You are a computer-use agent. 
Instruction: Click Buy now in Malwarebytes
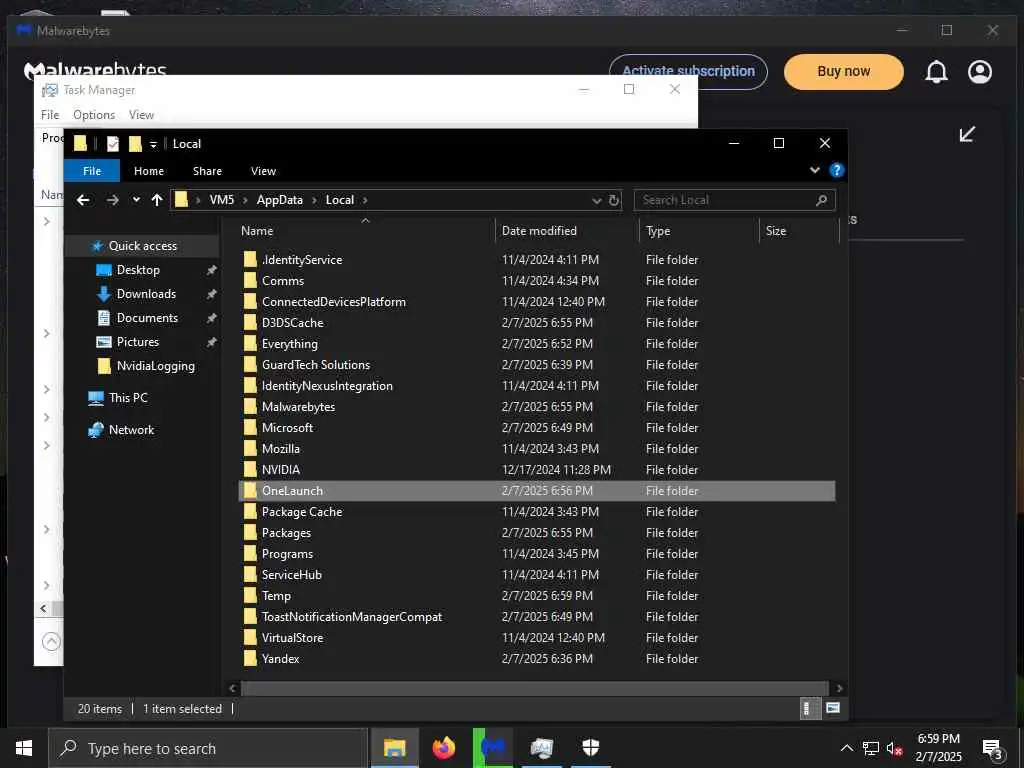click(x=844, y=72)
